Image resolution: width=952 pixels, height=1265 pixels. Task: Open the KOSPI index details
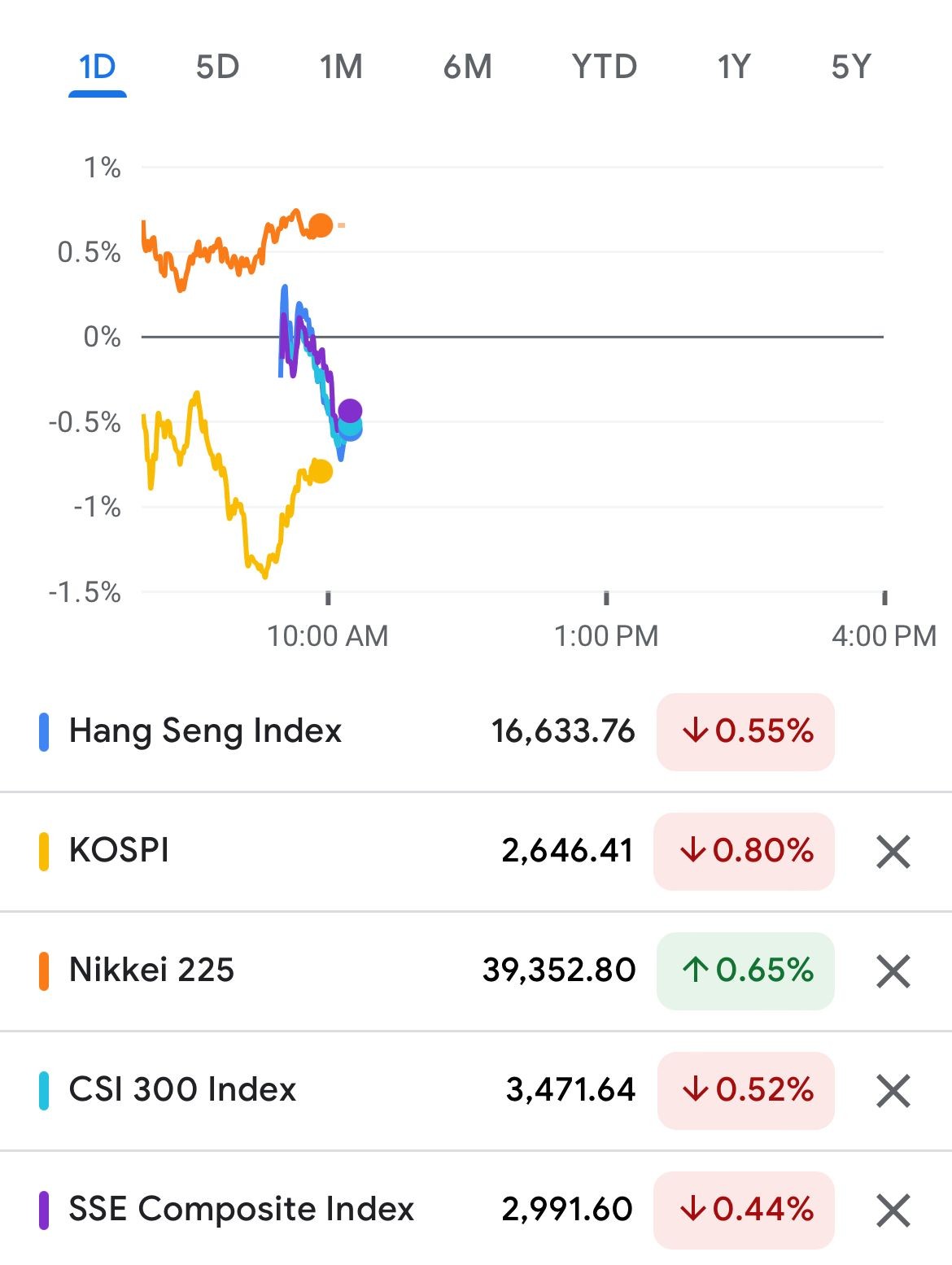point(476,852)
